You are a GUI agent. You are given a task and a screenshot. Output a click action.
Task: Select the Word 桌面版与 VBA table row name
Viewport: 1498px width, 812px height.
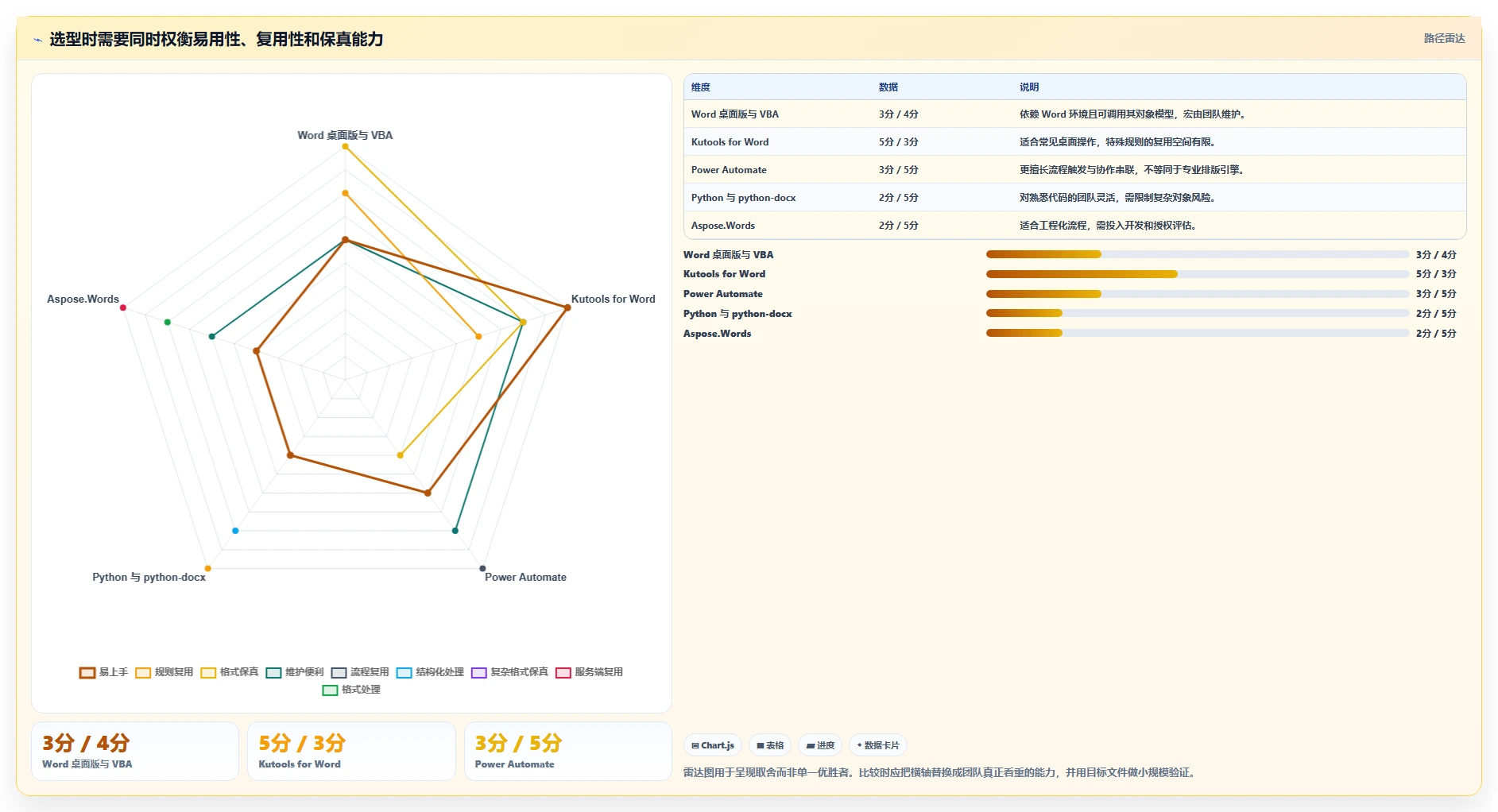pyautogui.click(x=735, y=114)
